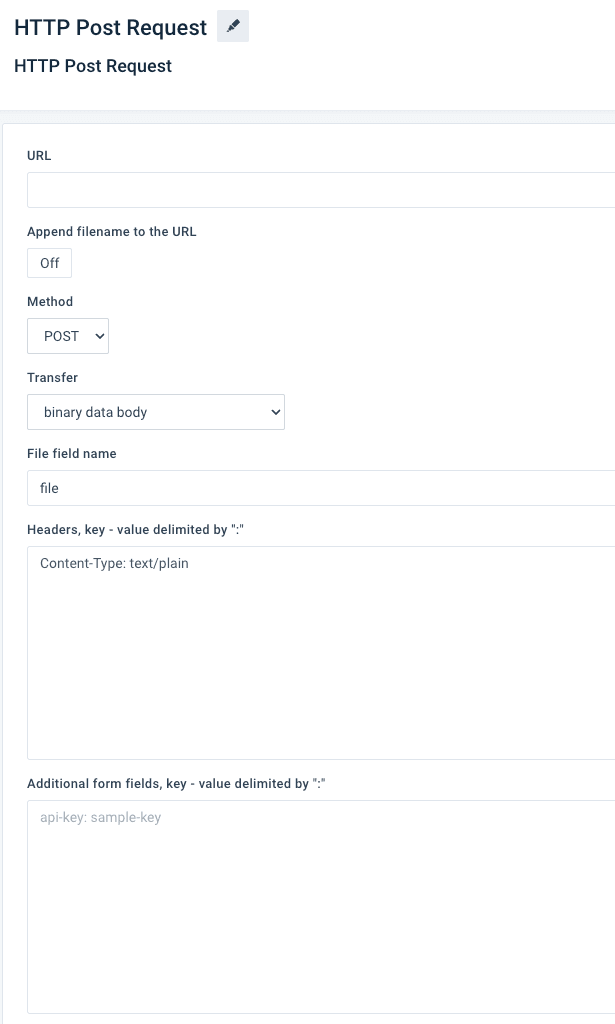
Task: Click the Append filename to the URL label
Action: point(112,232)
